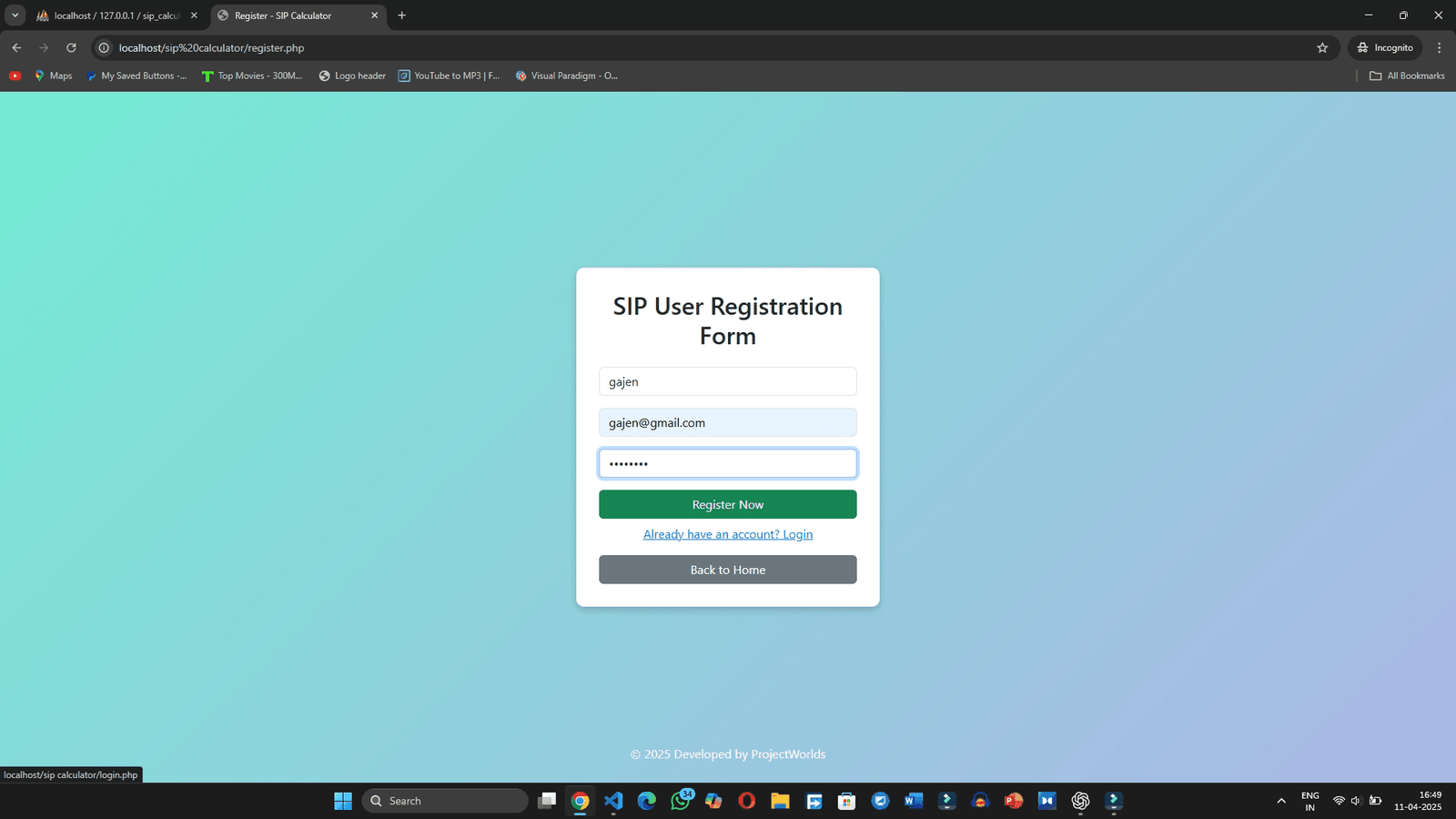Click the browser back arrow
1456x819 pixels.
16,47
